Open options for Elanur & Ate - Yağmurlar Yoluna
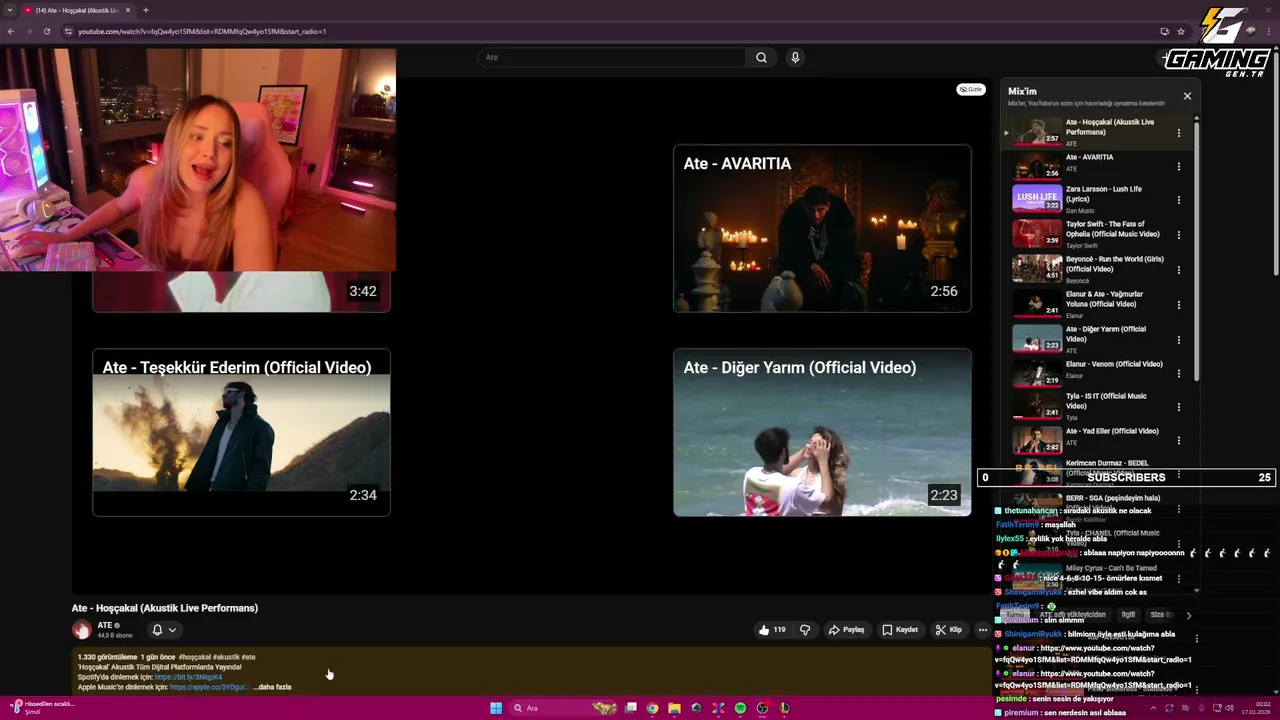The width and height of the screenshot is (1280, 720). pos(1178,304)
